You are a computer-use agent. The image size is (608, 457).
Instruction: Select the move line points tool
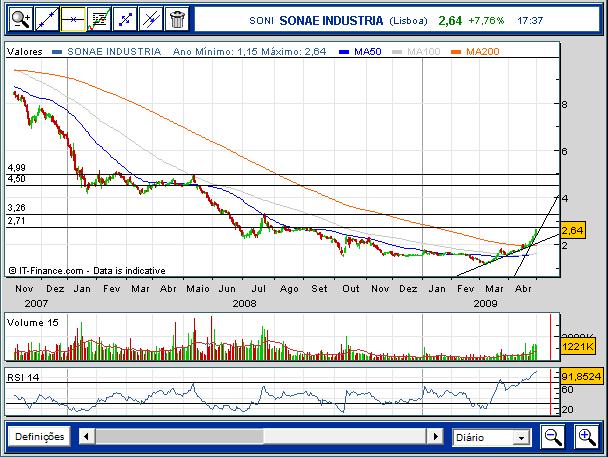pos(124,19)
